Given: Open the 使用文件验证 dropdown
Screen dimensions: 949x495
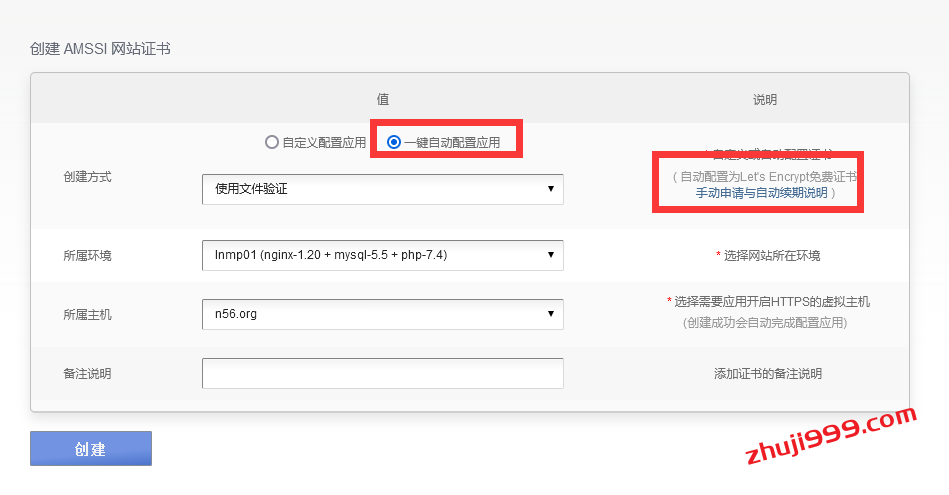Looking at the screenshot, I should [x=382, y=189].
